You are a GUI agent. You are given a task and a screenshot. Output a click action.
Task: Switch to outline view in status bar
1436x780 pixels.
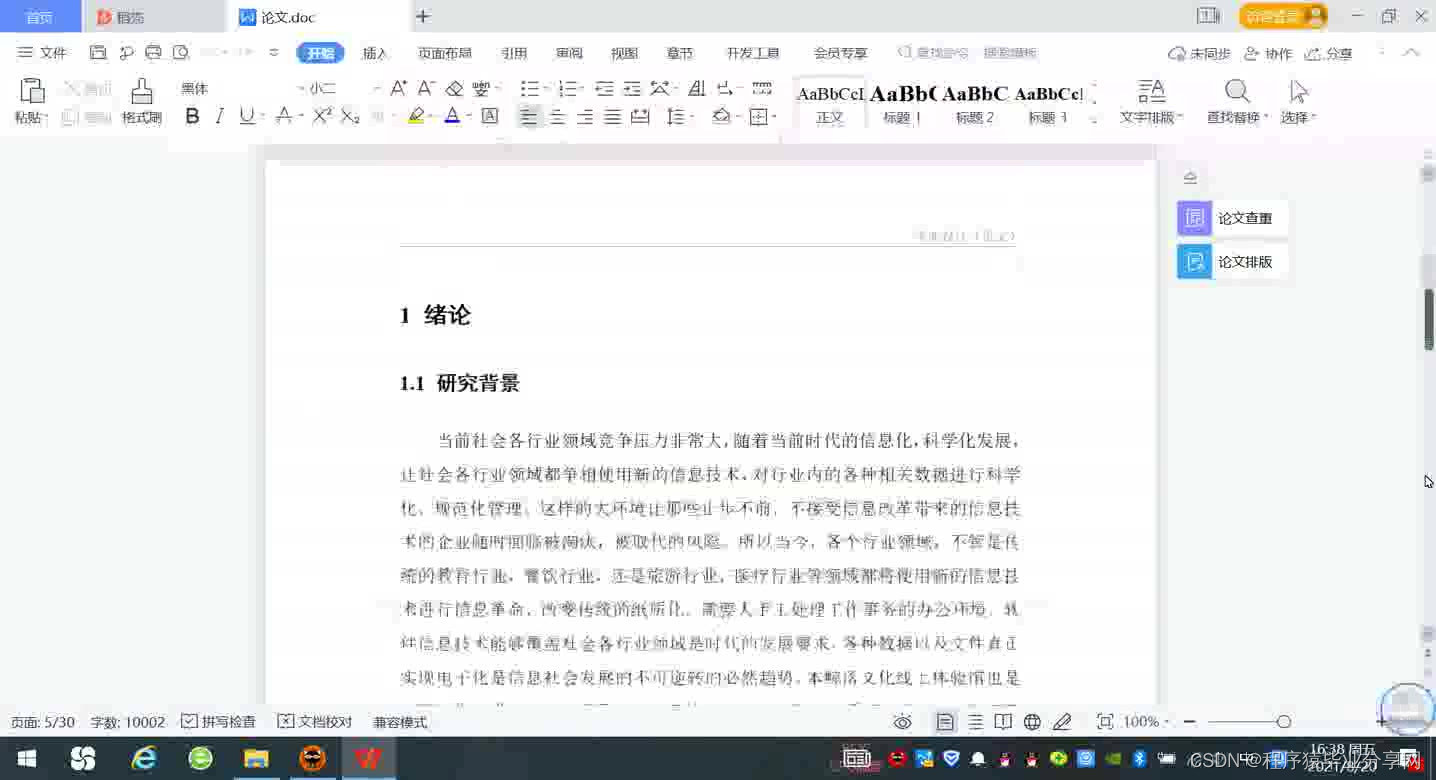click(x=975, y=722)
